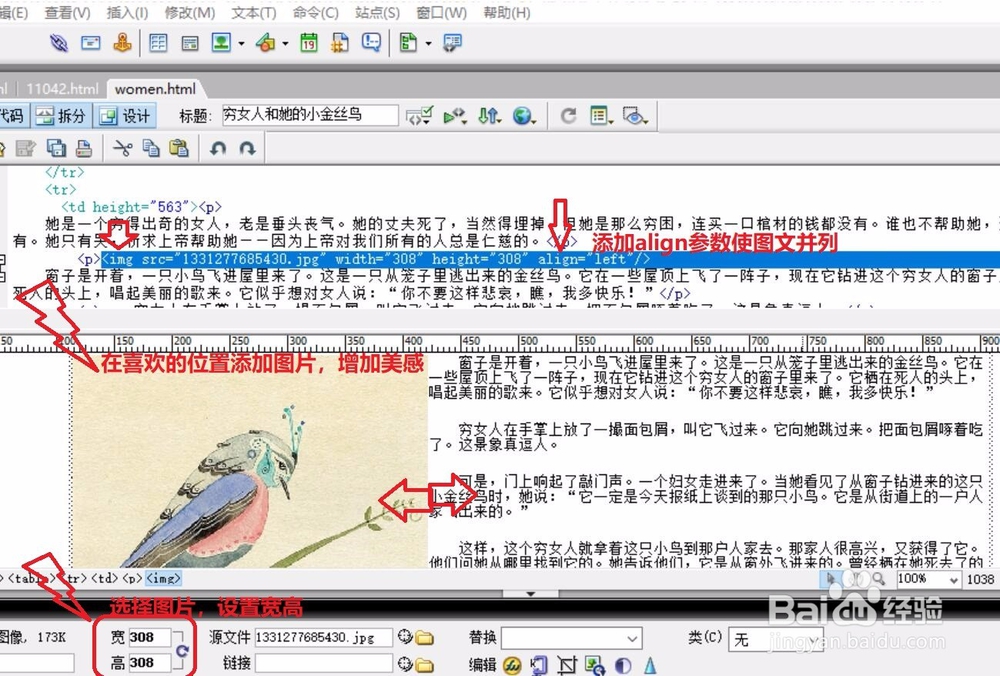Browse for 链接 with folder icon
The image size is (1000, 676).
pyautogui.click(x=425, y=665)
